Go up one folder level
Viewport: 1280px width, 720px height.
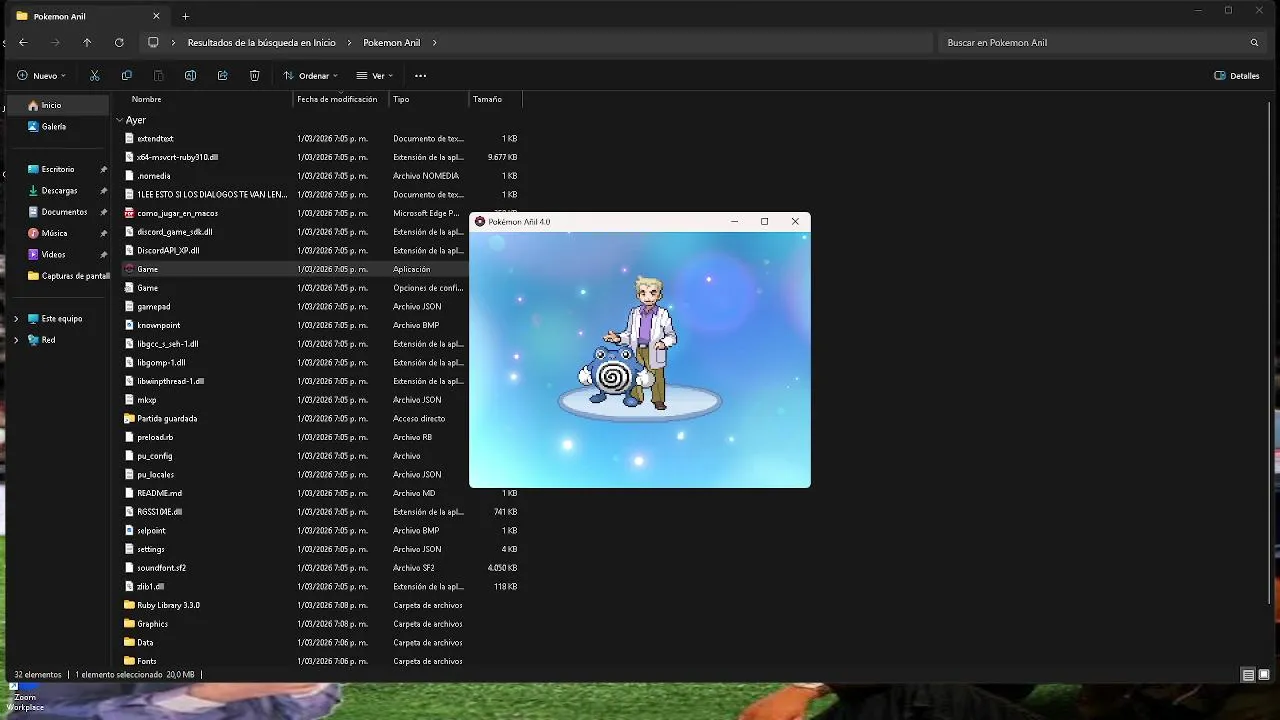(87, 43)
